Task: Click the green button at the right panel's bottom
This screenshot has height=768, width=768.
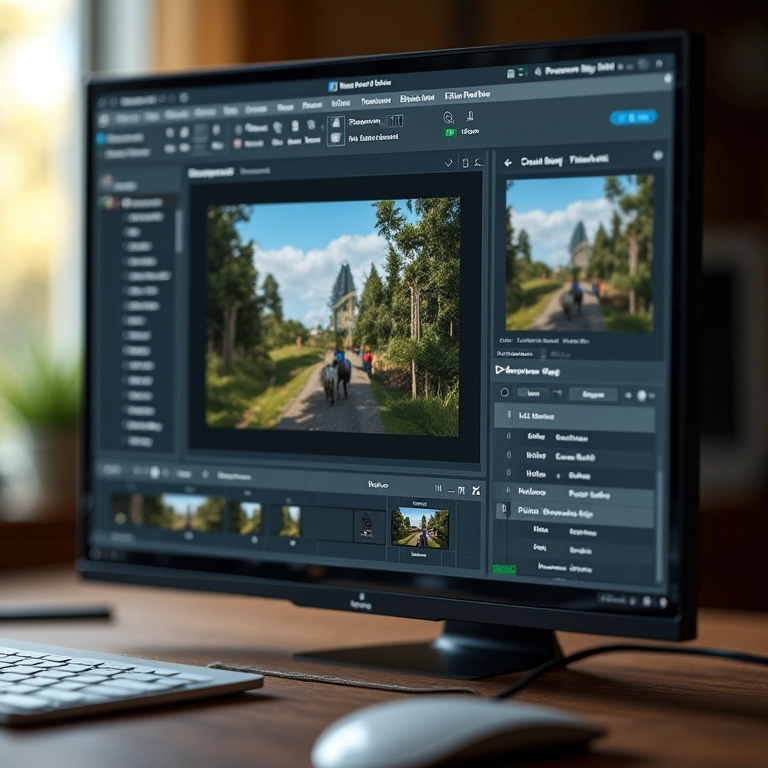Action: [504, 569]
